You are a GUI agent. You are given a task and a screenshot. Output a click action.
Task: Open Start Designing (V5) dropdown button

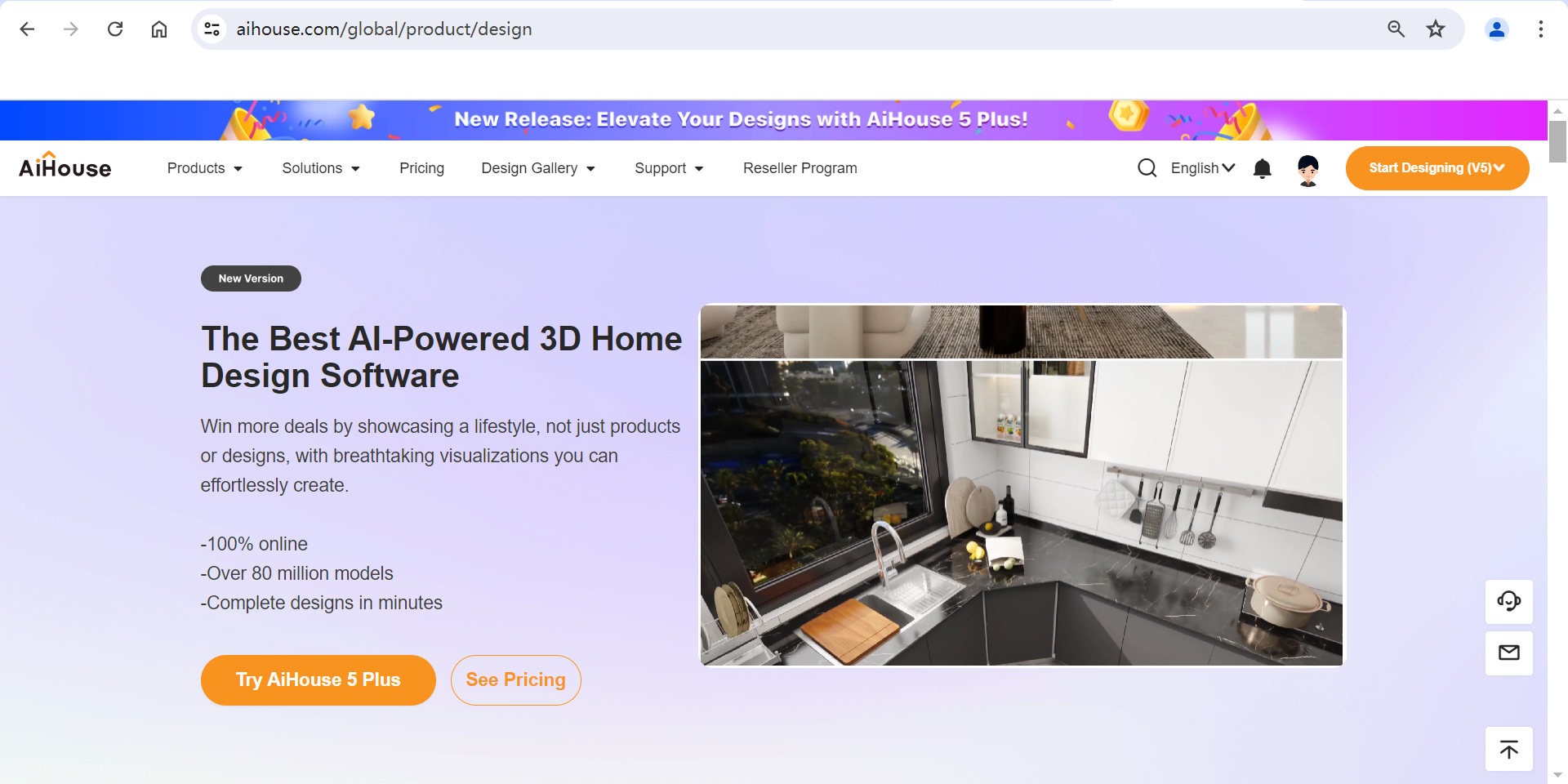pos(1437,168)
